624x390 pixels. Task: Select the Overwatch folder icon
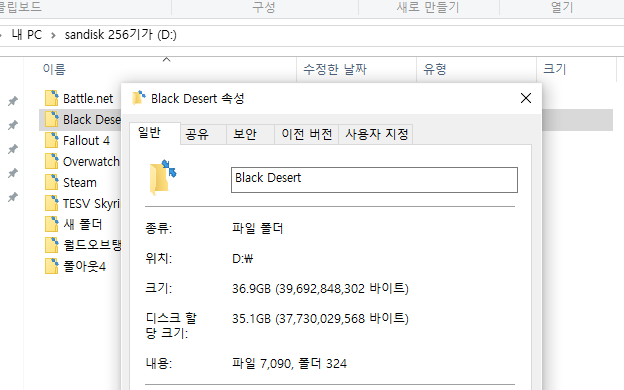coord(51,161)
